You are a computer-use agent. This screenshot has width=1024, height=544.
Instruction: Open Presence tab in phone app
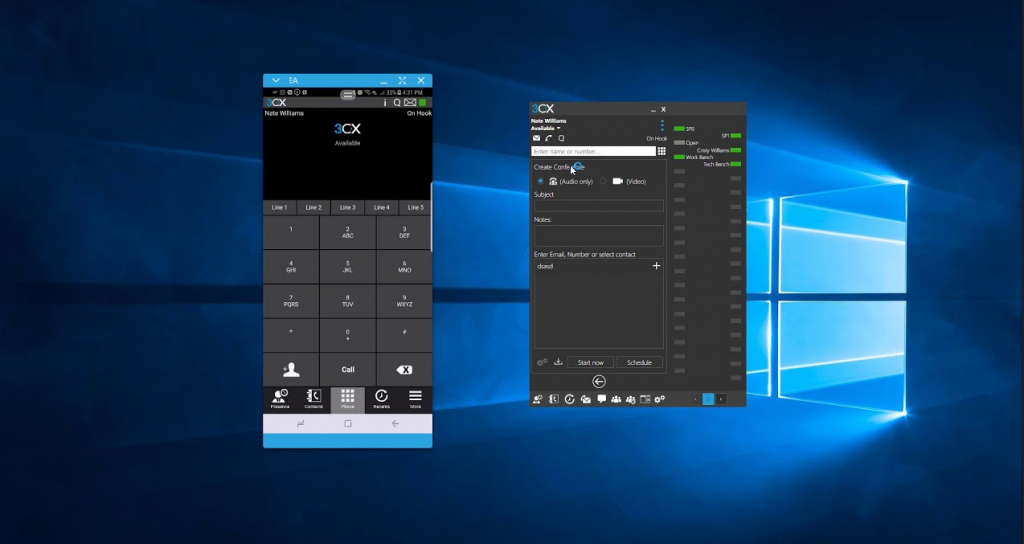(x=280, y=399)
